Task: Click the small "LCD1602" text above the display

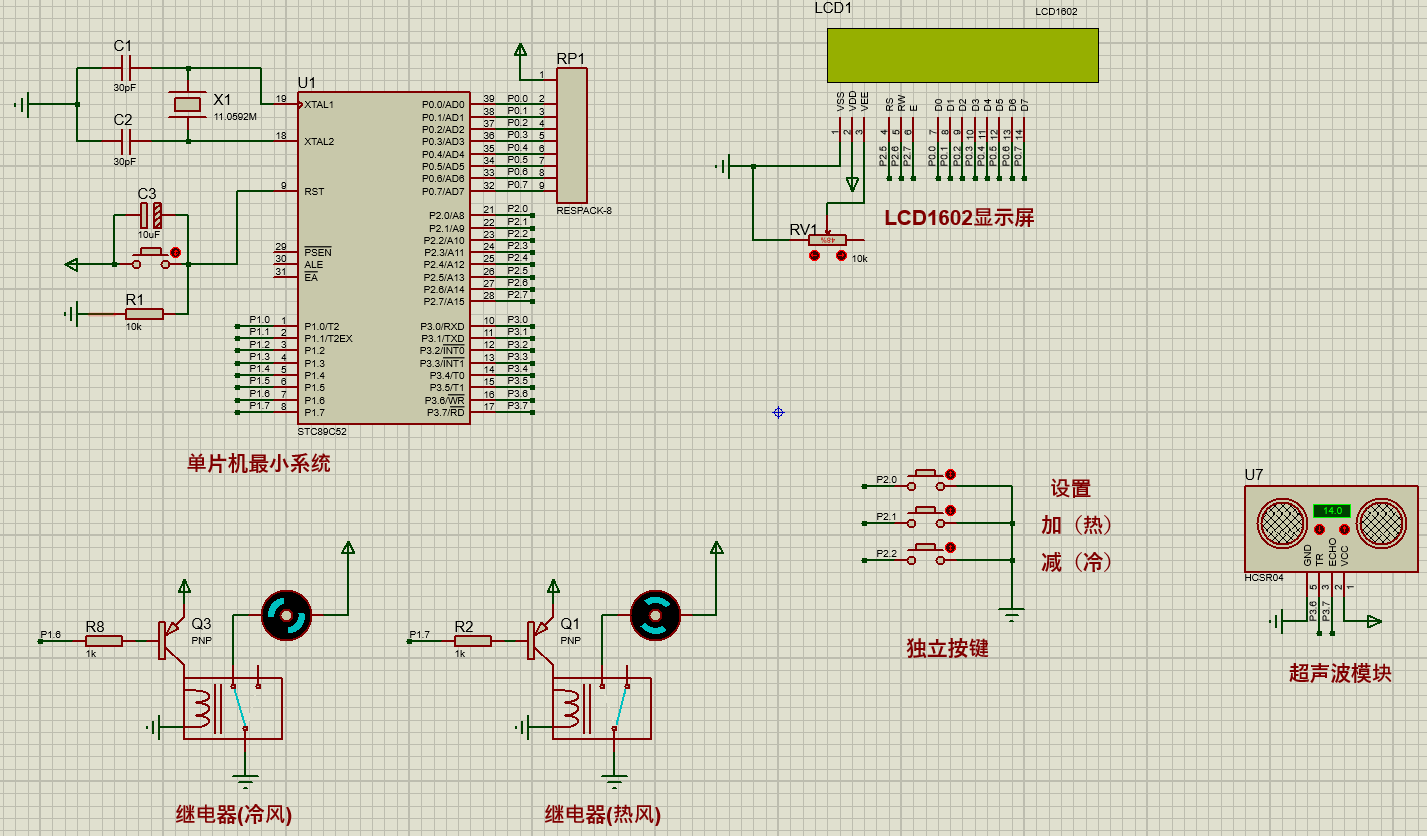Action: (x=1057, y=12)
